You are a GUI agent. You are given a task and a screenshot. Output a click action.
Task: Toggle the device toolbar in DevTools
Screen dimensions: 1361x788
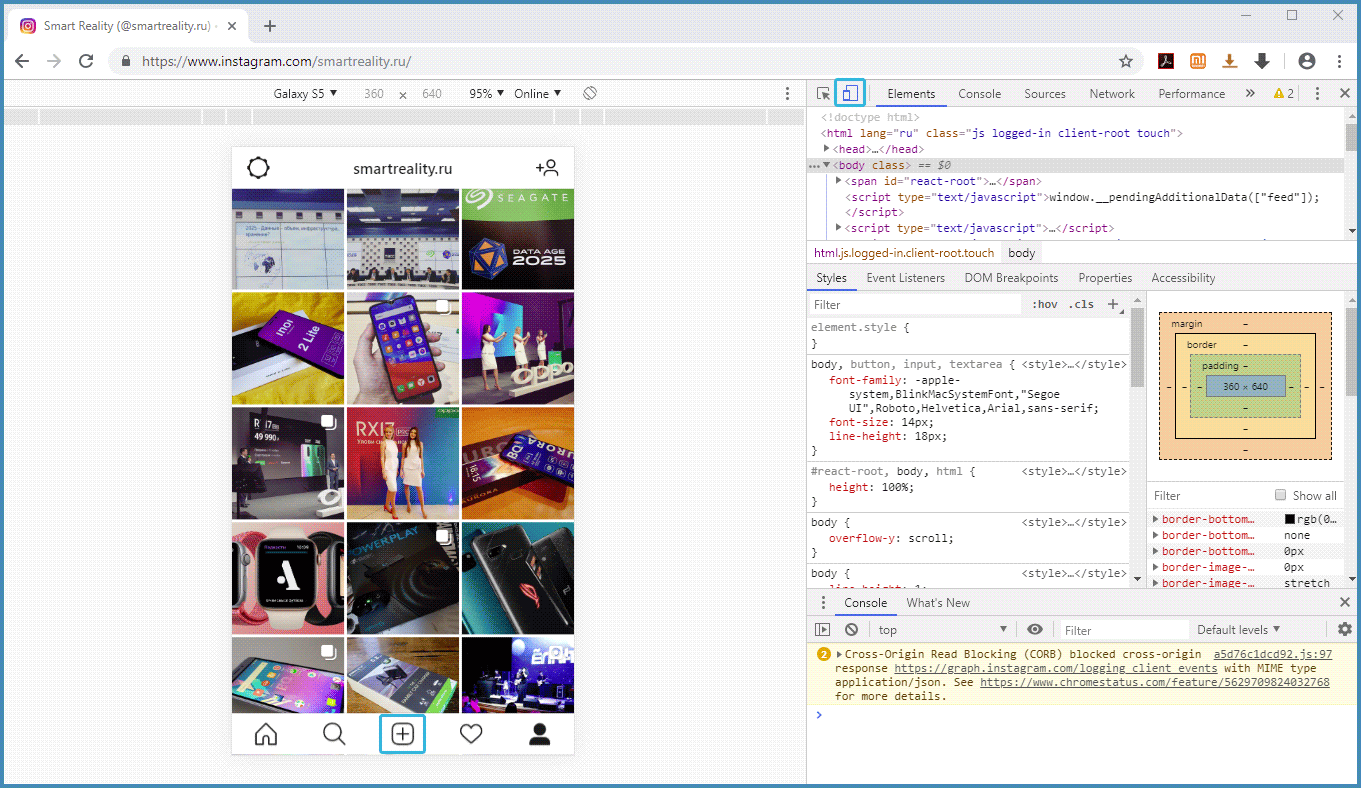(x=850, y=93)
